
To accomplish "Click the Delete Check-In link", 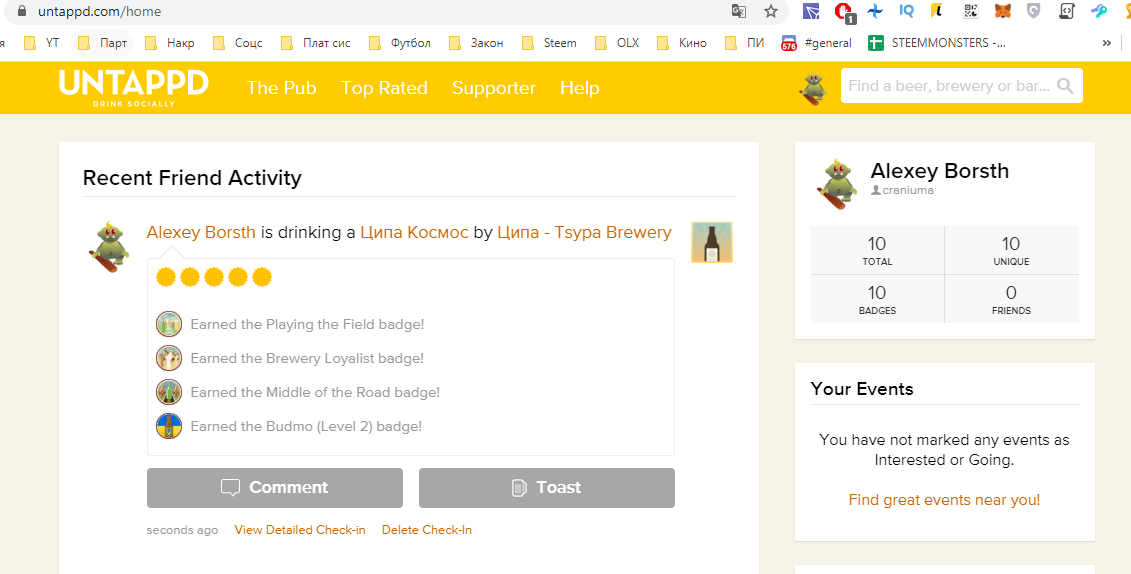I will coord(426,530).
